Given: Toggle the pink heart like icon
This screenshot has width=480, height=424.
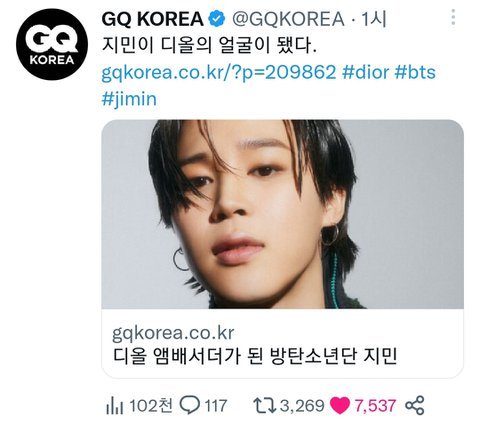Looking at the screenshot, I should (x=340, y=406).
